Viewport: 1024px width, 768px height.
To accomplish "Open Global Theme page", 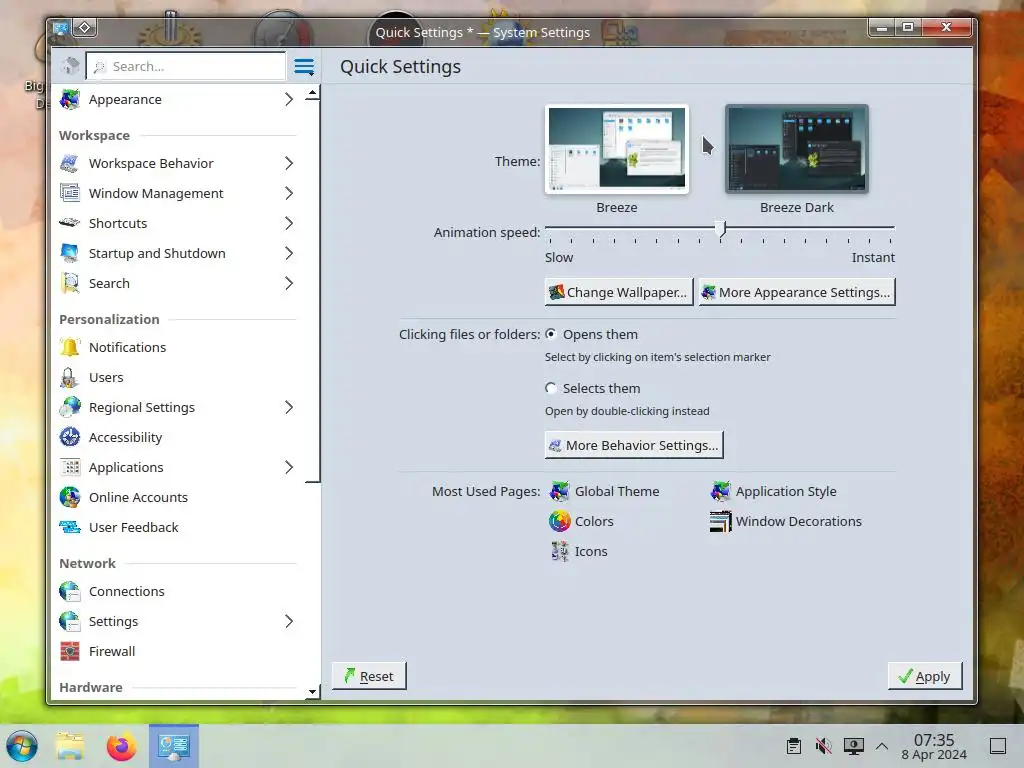I will (604, 491).
